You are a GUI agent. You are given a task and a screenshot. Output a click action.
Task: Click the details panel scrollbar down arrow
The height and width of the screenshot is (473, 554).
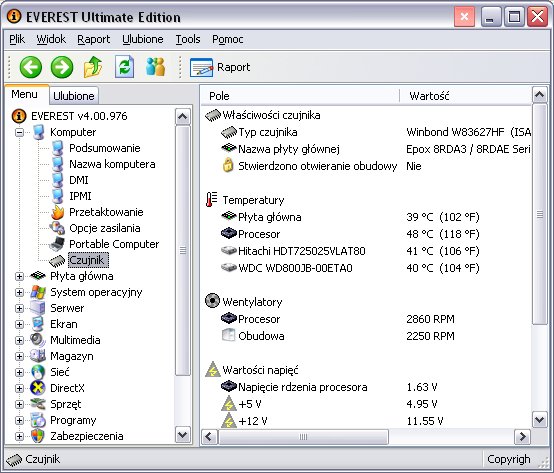pos(539,420)
